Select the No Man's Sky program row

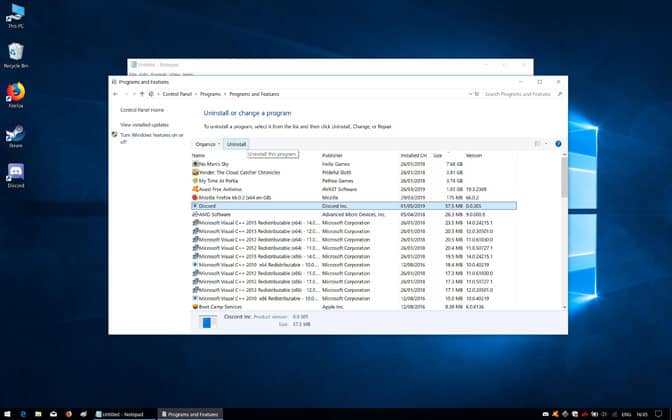[354, 164]
